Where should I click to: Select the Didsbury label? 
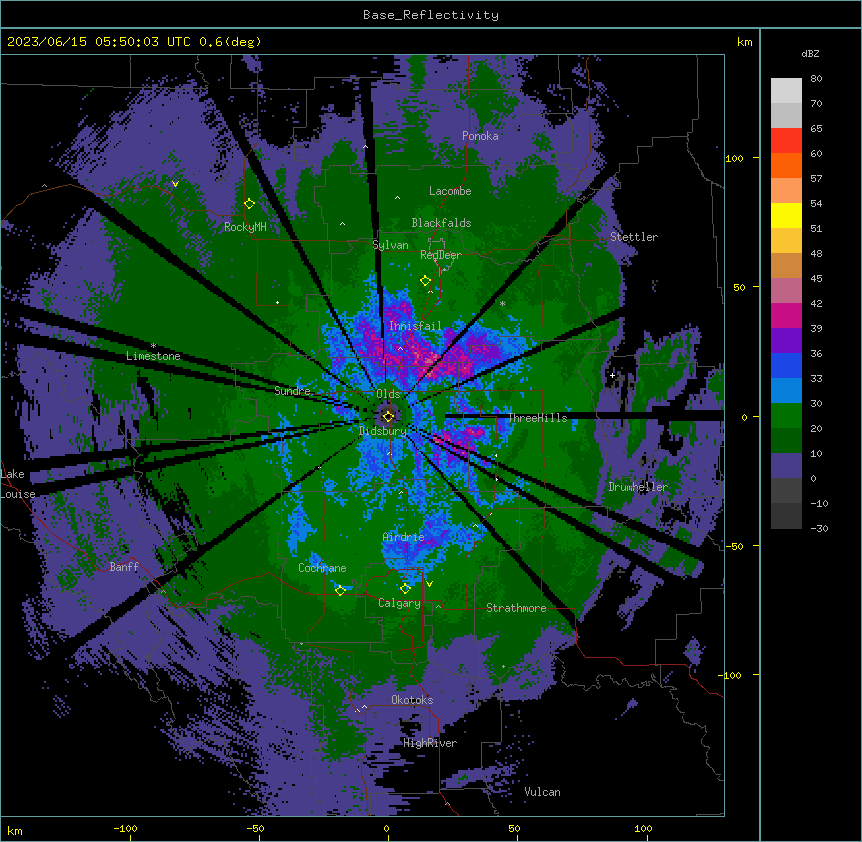tap(382, 431)
